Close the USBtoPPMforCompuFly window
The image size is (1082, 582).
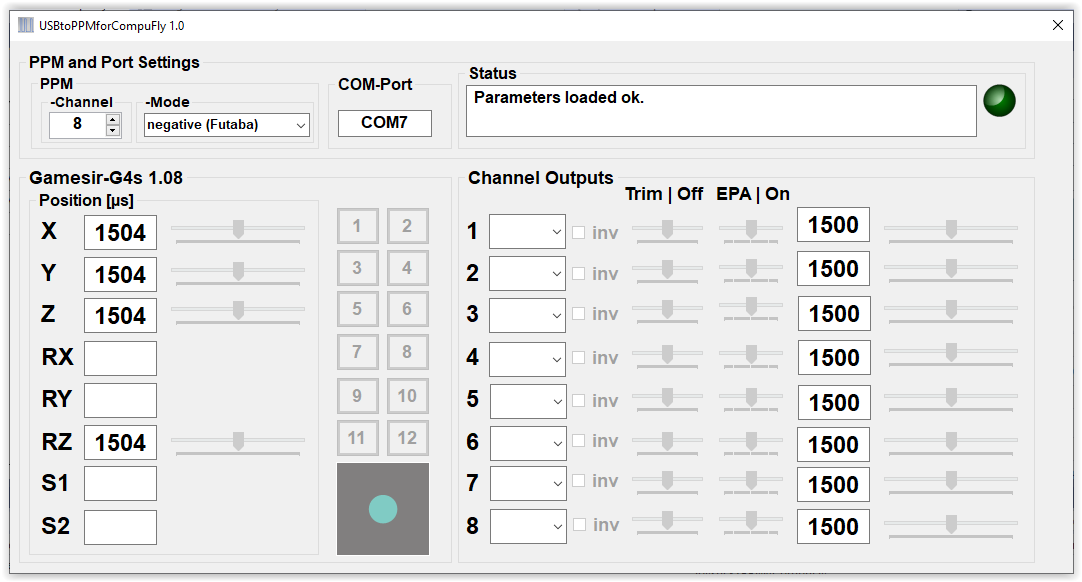pyautogui.click(x=1058, y=25)
